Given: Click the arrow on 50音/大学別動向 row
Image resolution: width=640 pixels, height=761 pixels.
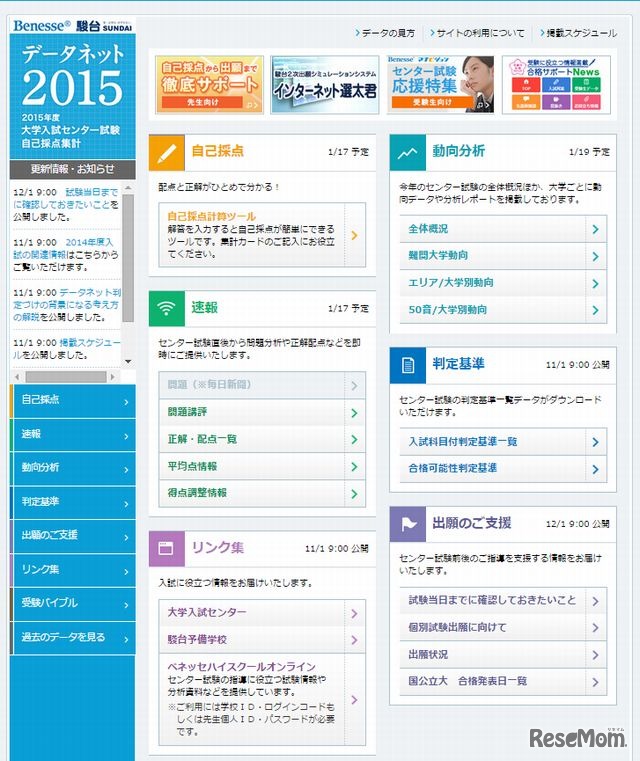Looking at the screenshot, I should click(x=596, y=310).
